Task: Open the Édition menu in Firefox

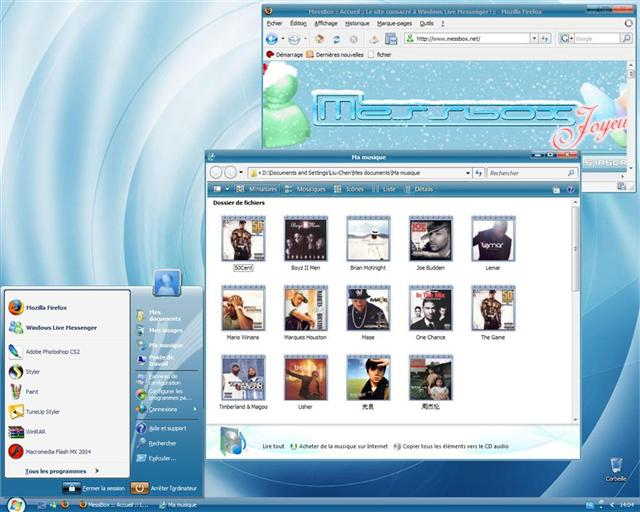Action: pos(298,24)
